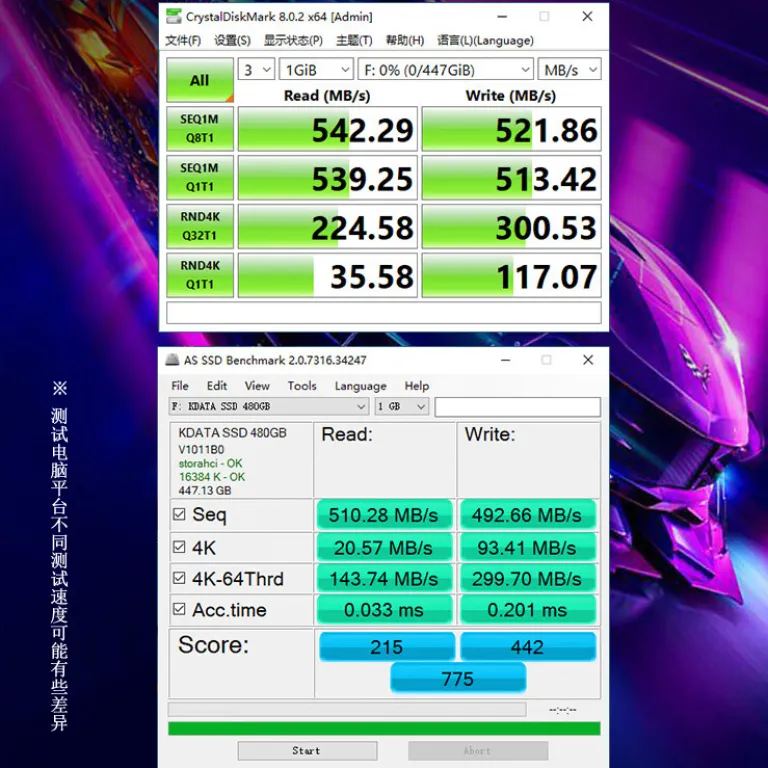
Task: Click the 4K read result 20.57 MB/s
Action: click(x=384, y=548)
